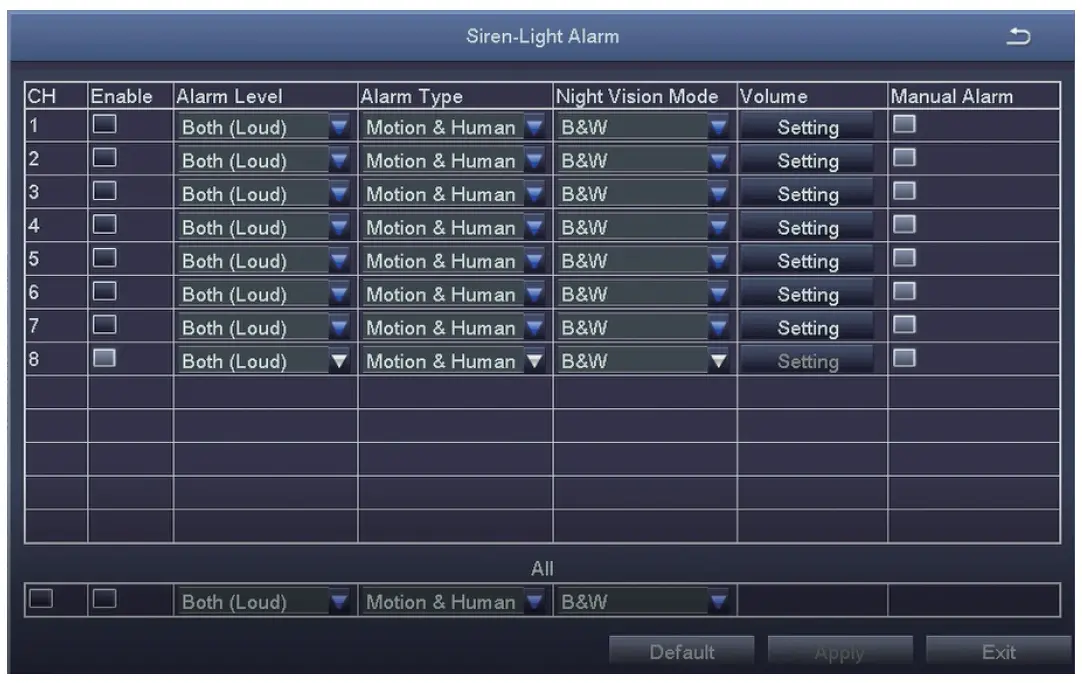Open the Alarm Level dropdown for channel 6
Image resolution: width=1082 pixels, height=683 pixels.
pos(338,294)
